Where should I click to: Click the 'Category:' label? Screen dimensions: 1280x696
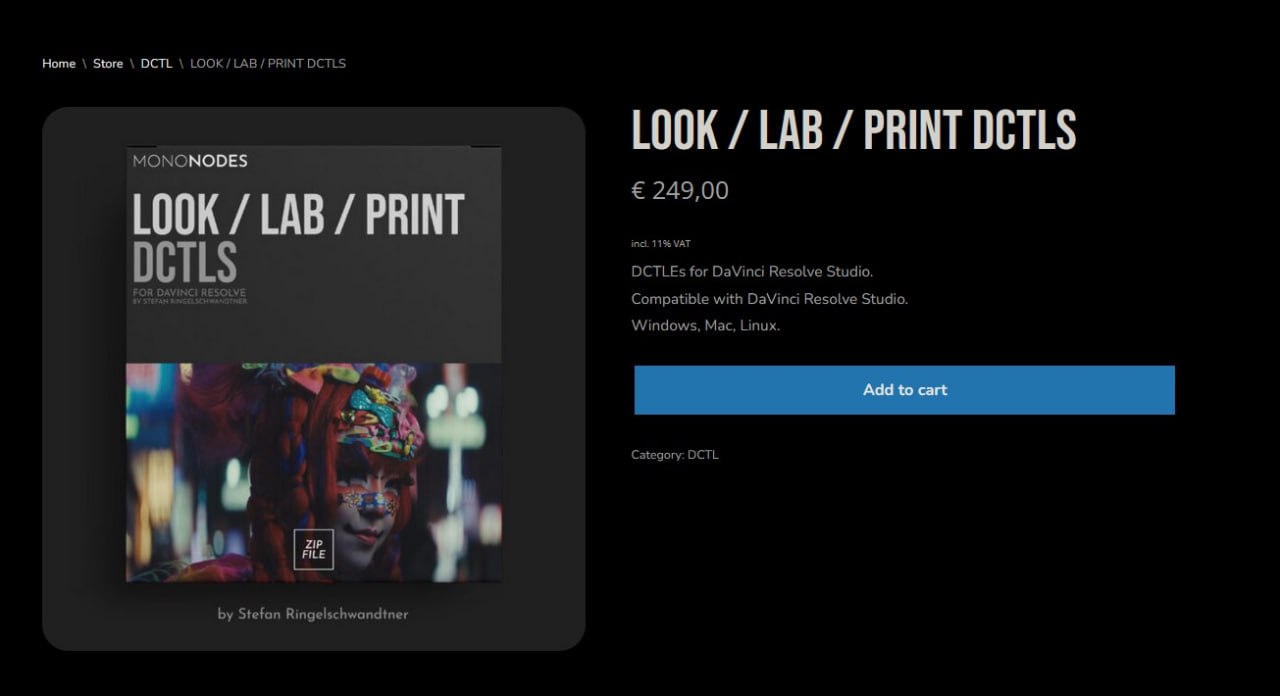[x=657, y=455]
